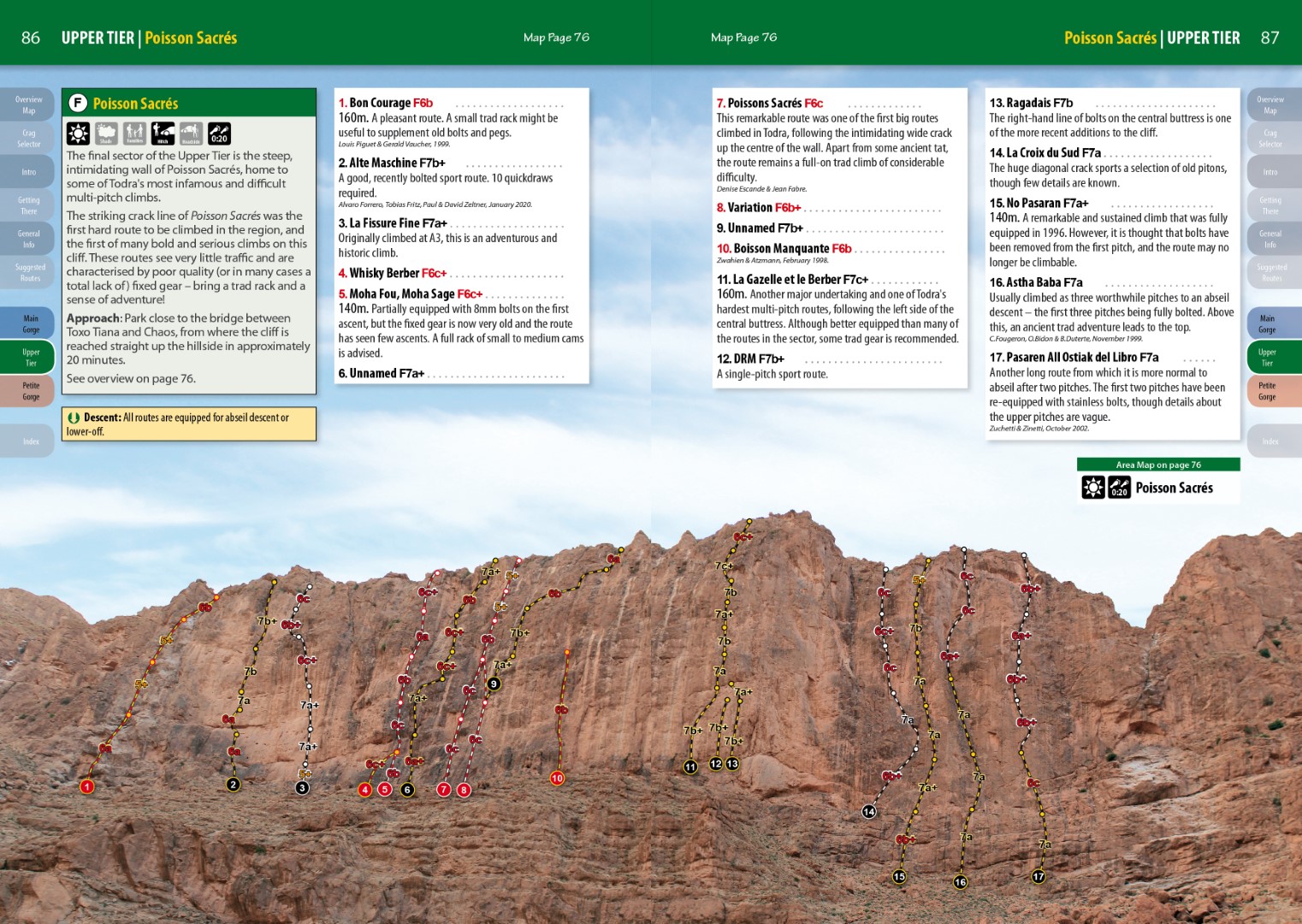Click the sun icon beside the Area Map label
Image resolution: width=1302 pixels, height=924 pixels.
pos(1093,488)
